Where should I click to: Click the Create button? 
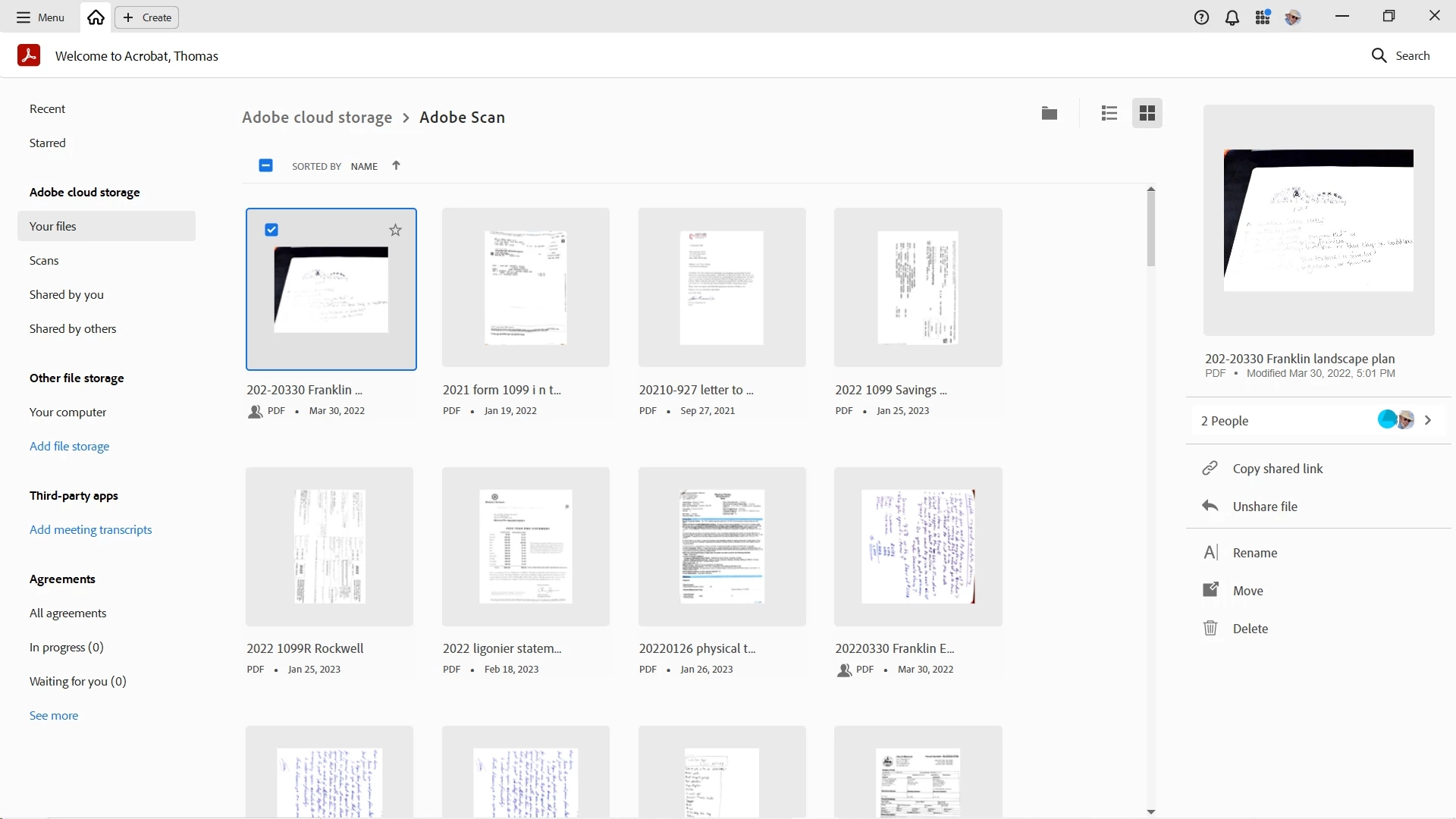click(147, 17)
